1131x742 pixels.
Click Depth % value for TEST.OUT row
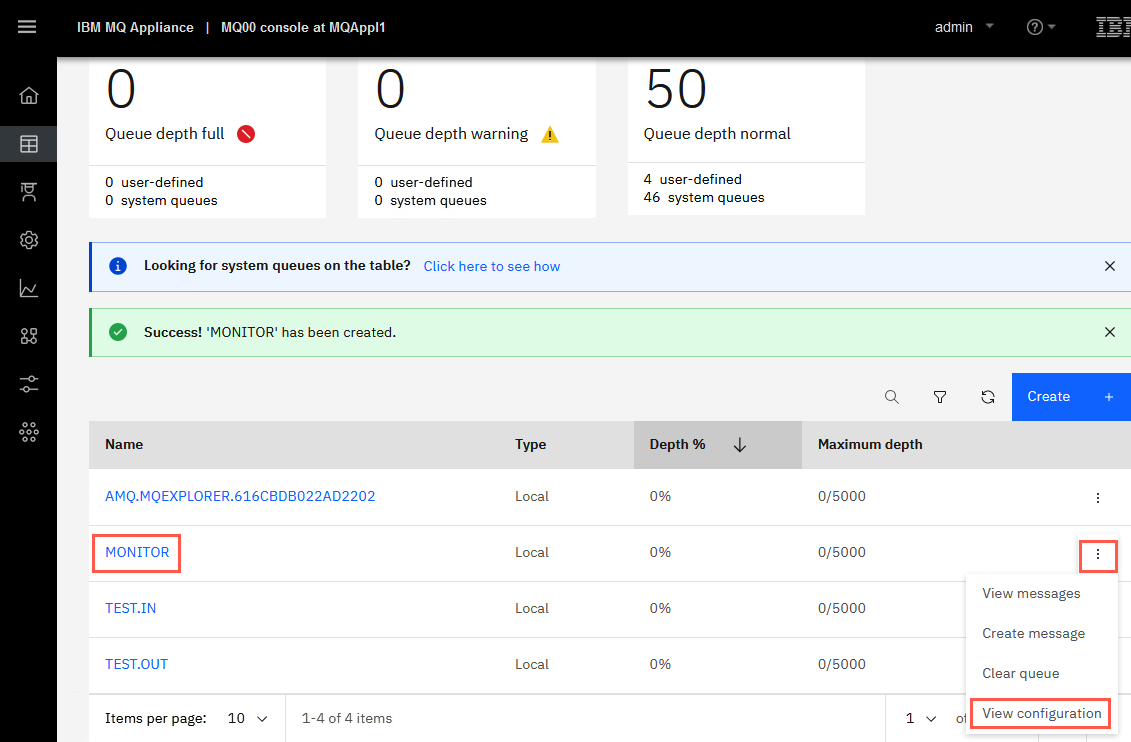tap(660, 664)
